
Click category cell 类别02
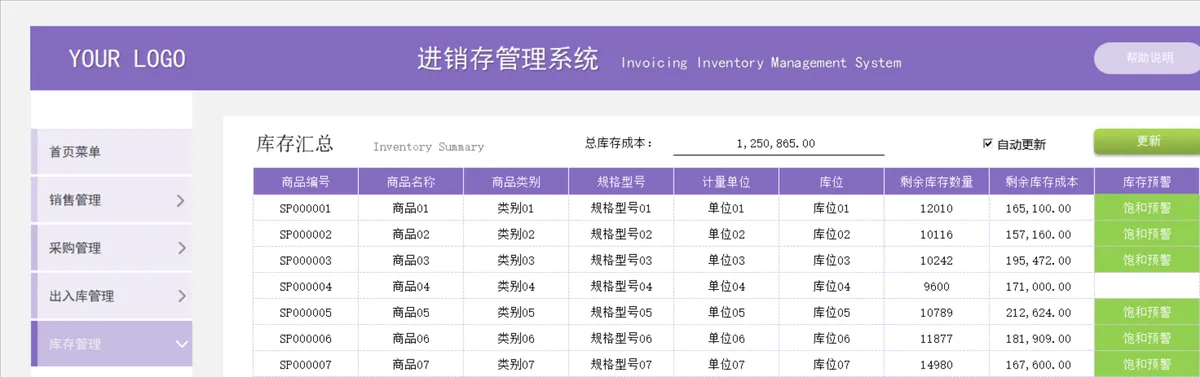tap(516, 234)
